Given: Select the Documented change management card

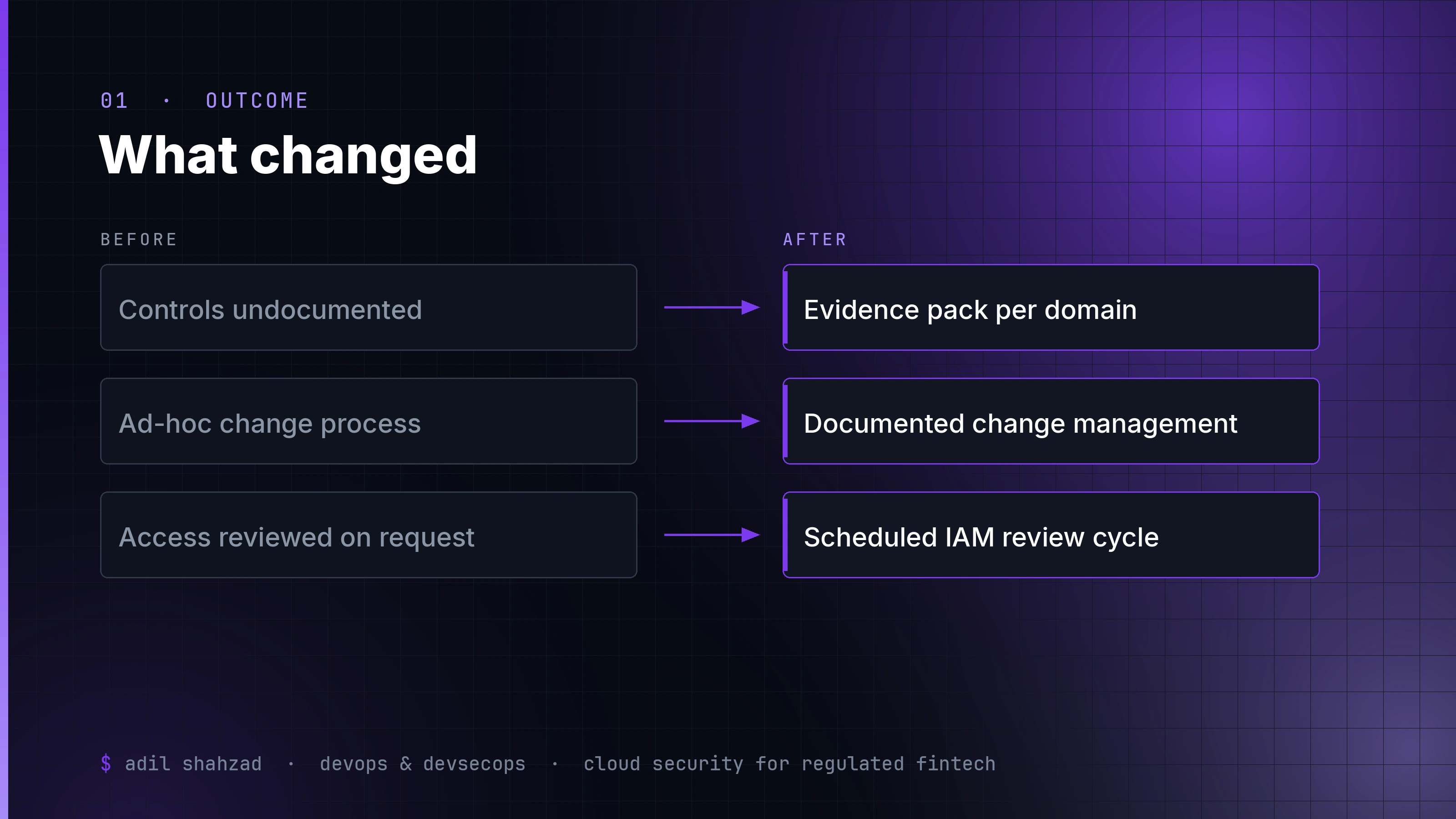Looking at the screenshot, I should click(1051, 421).
